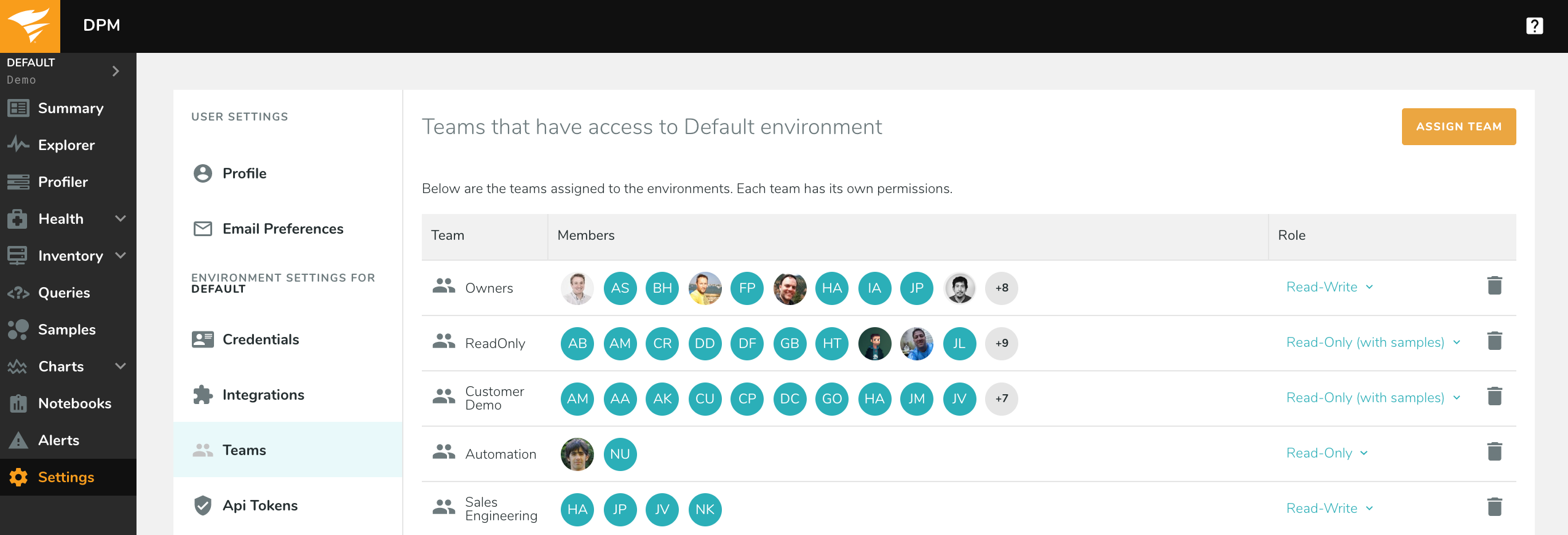Click the trash icon for Sales Engineering

1494,507
